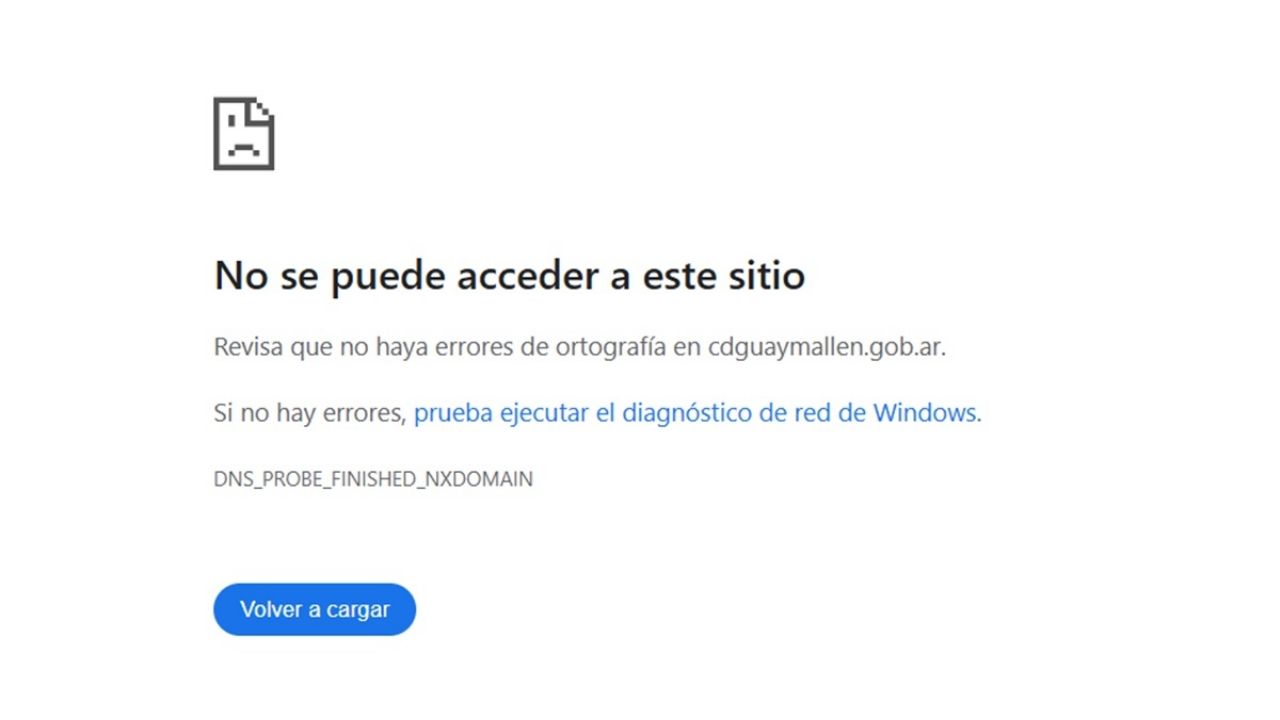
Task: Click de red in the diagnostics link
Action: (x=798, y=413)
